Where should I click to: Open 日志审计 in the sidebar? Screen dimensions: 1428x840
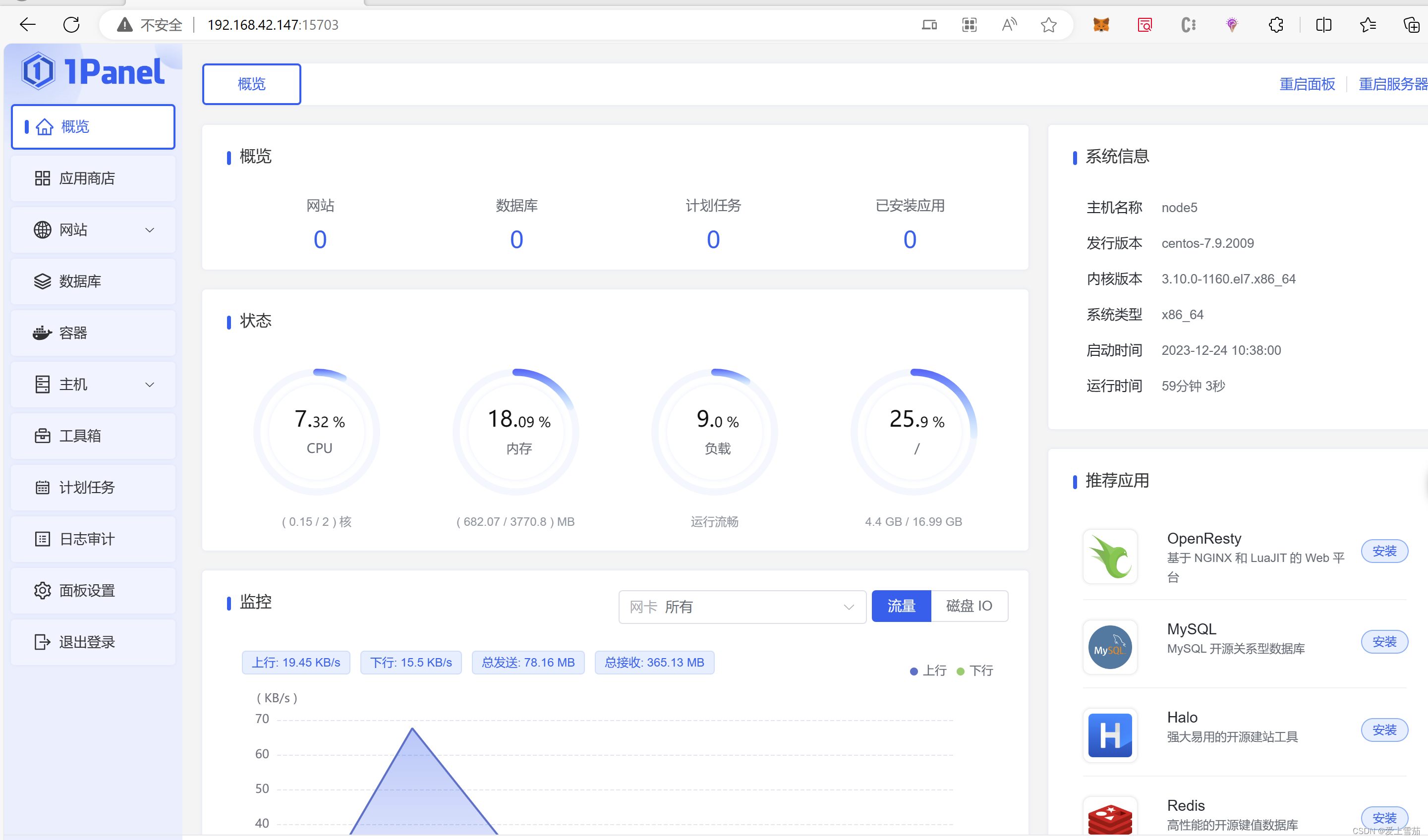[x=87, y=539]
